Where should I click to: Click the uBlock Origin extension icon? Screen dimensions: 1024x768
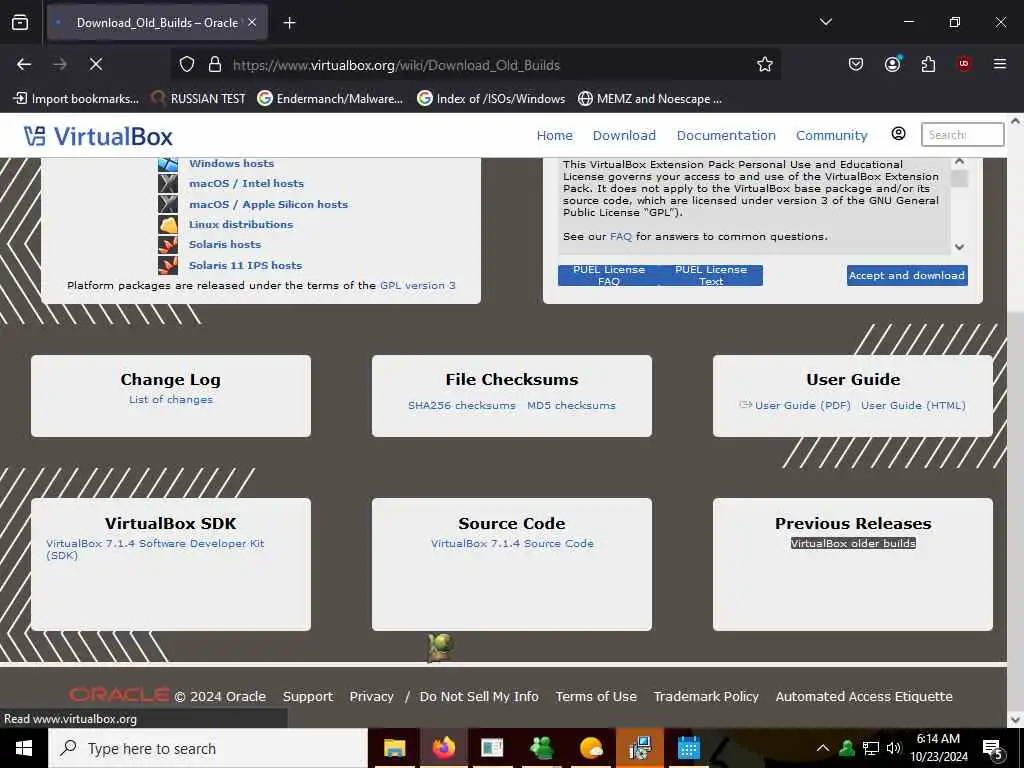pos(964,64)
